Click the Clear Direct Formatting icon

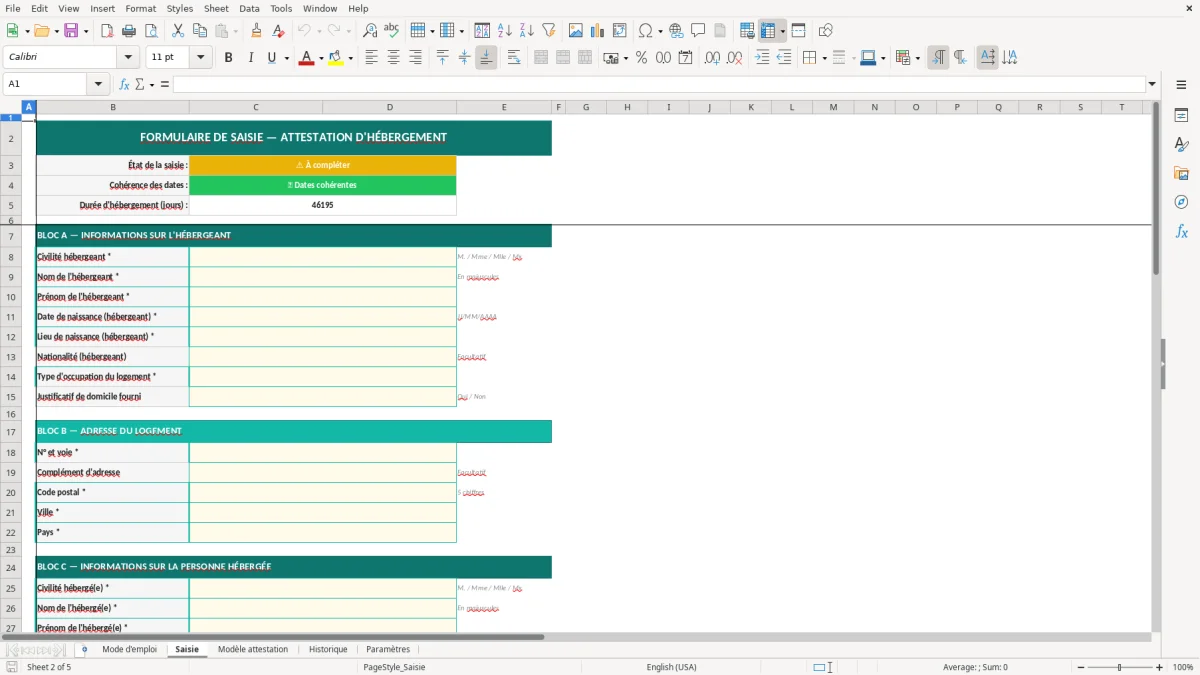278,31
